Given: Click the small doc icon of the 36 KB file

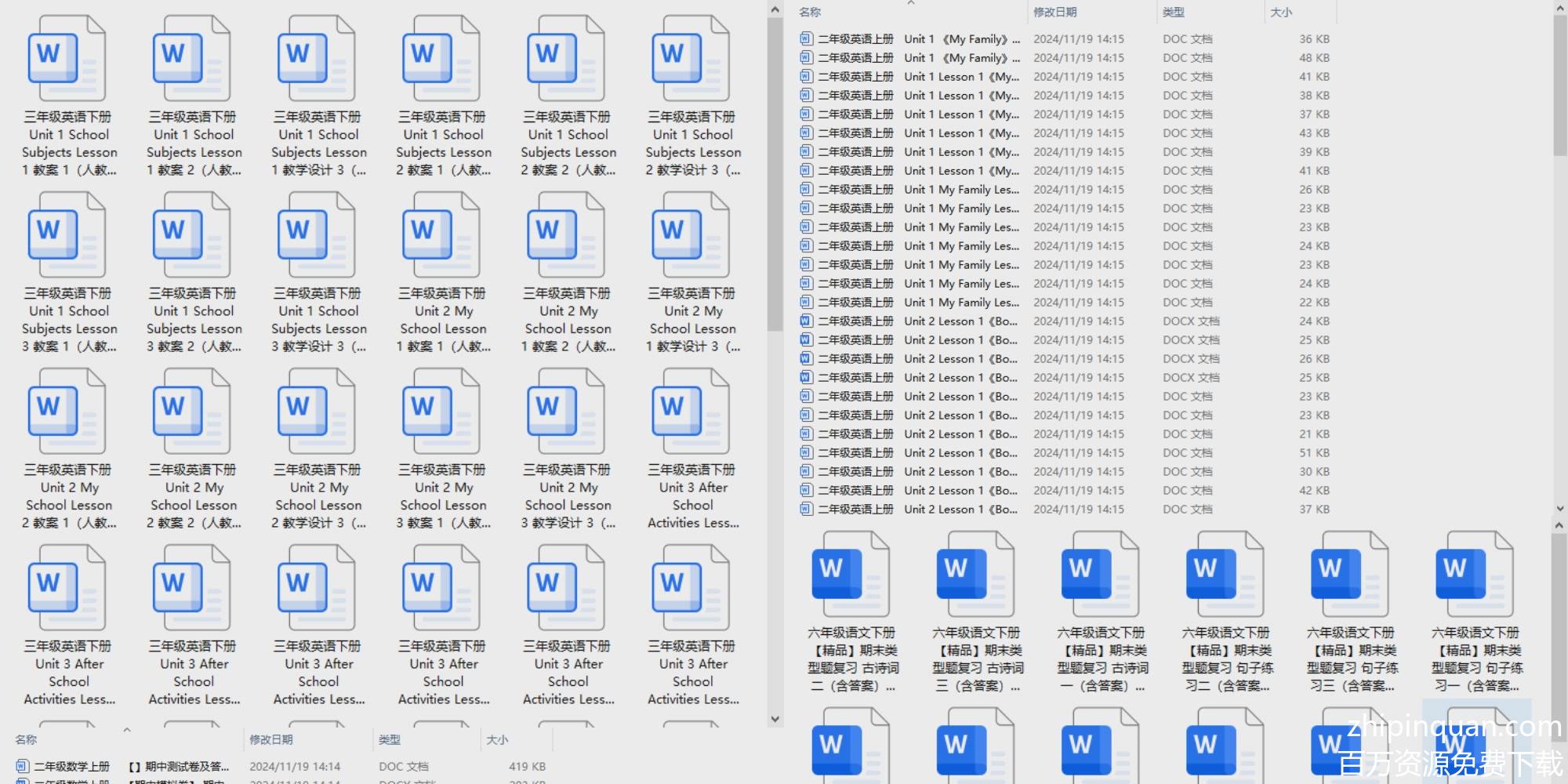Looking at the screenshot, I should 806,39.
